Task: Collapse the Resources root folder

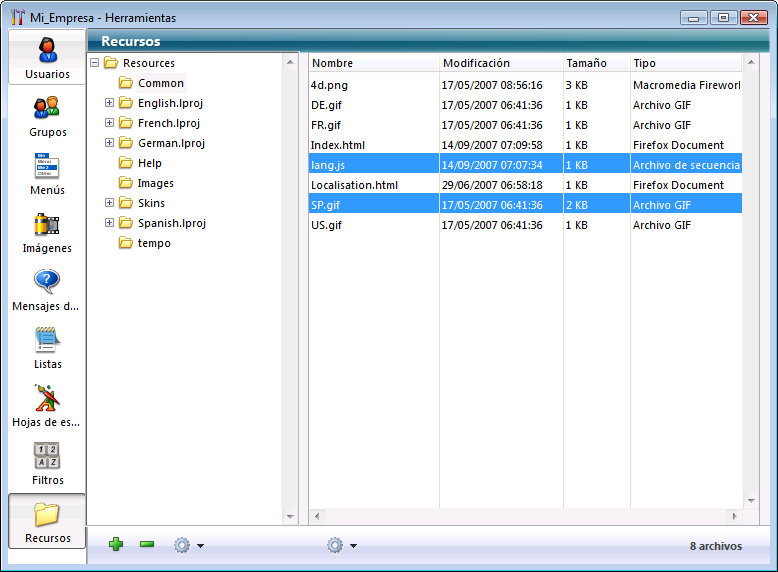Action: 95,63
